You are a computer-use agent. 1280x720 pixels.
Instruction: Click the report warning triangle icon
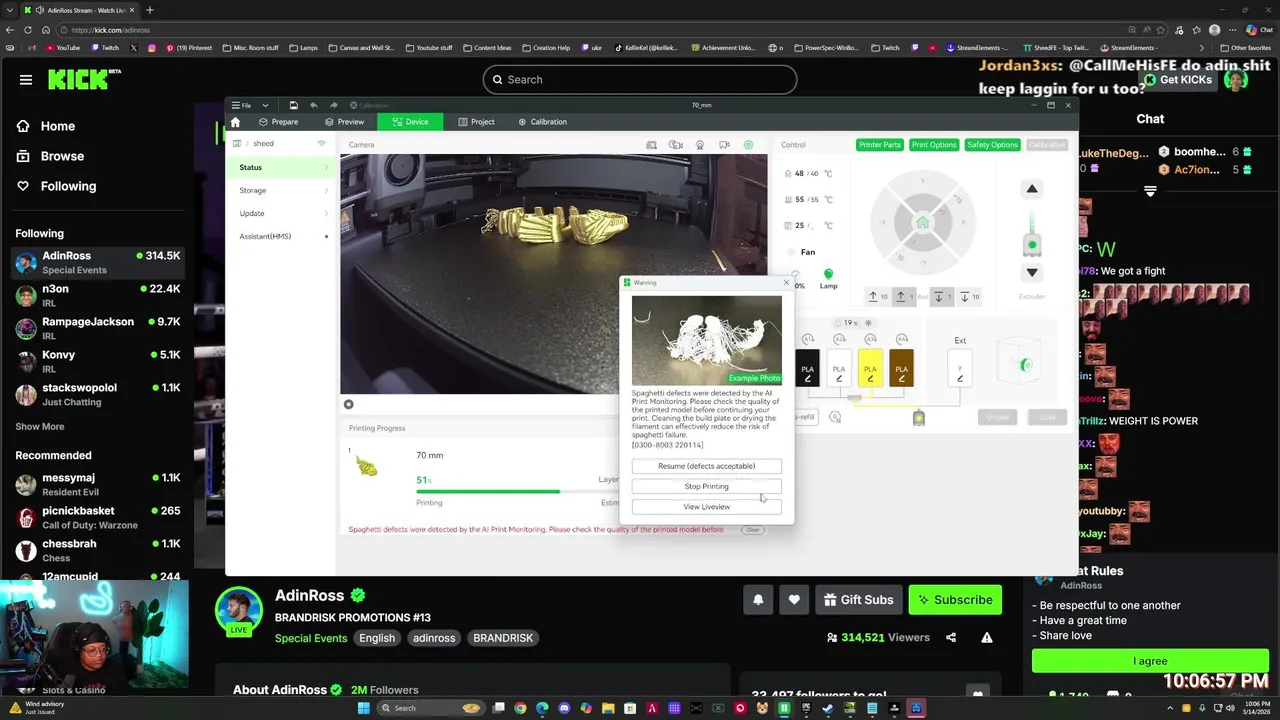coord(987,638)
